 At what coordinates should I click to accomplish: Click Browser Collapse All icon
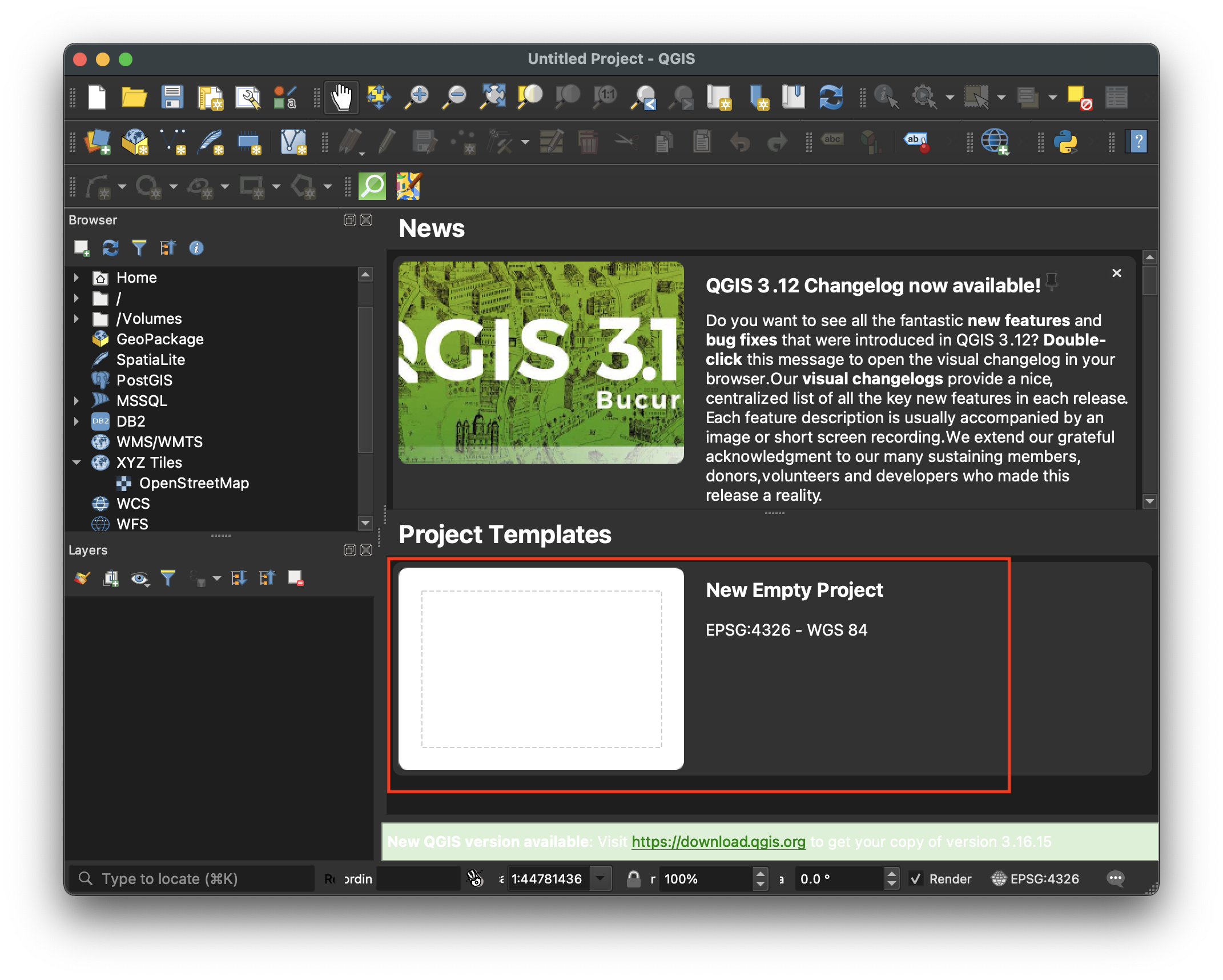click(168, 248)
